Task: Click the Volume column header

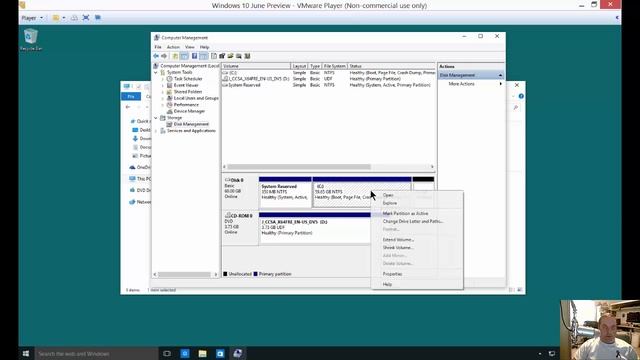Action: point(256,66)
